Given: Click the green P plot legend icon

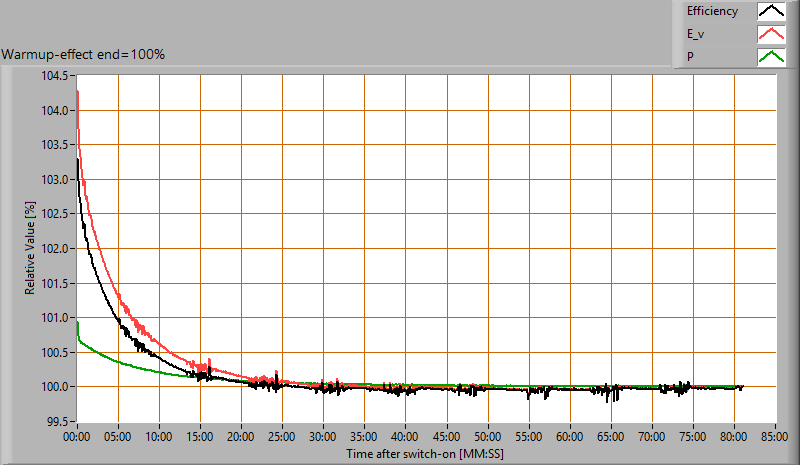Looking at the screenshot, I should [x=771, y=57].
